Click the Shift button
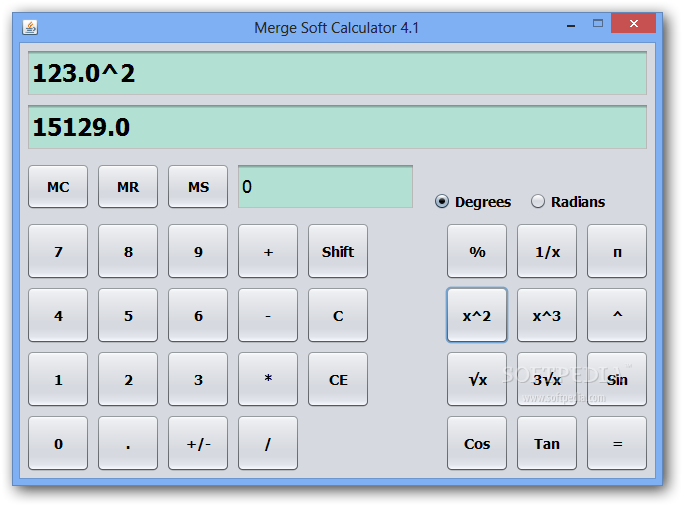 click(x=338, y=251)
